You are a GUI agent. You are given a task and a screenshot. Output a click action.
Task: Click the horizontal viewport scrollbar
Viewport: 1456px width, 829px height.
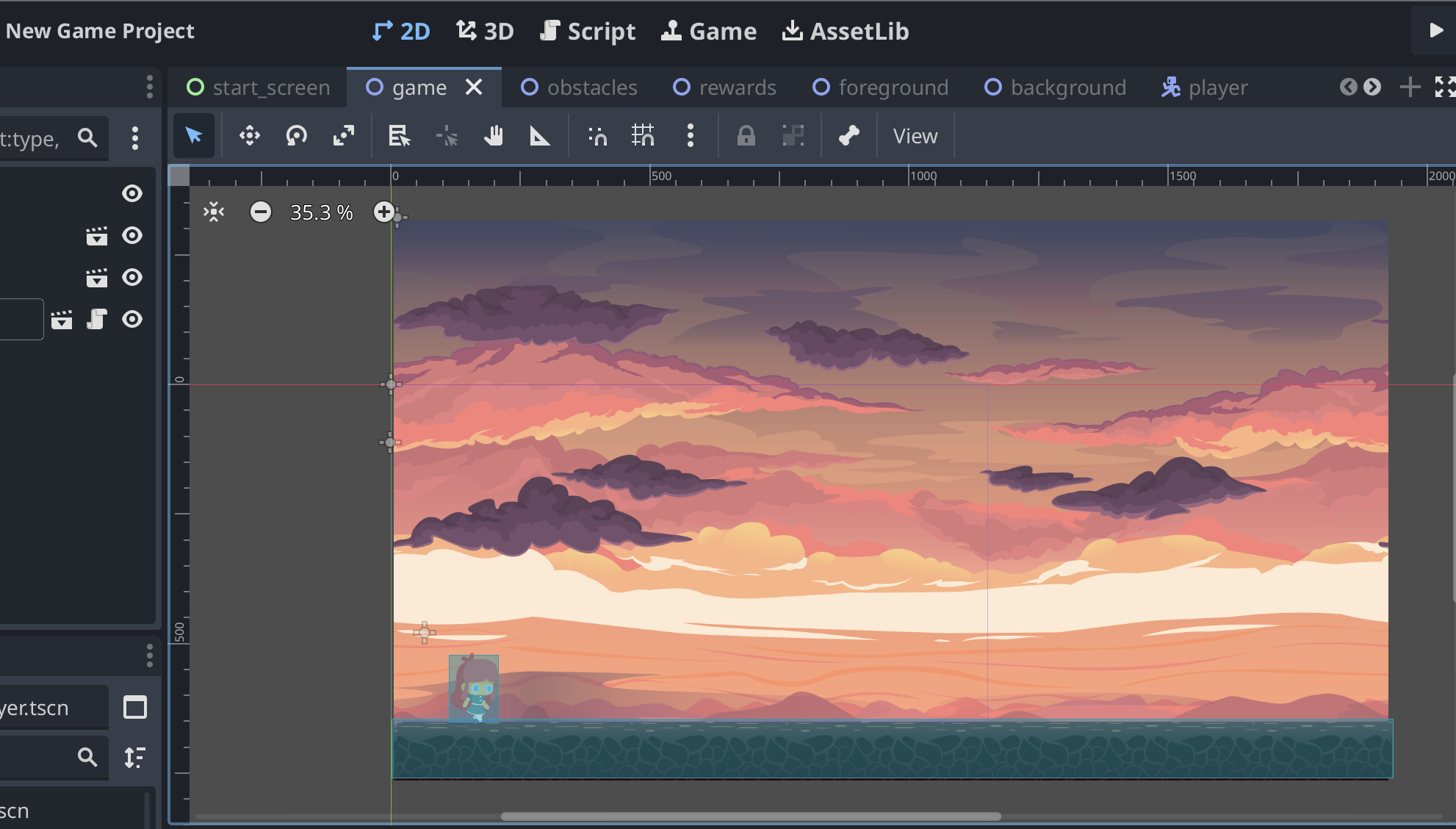click(751, 816)
